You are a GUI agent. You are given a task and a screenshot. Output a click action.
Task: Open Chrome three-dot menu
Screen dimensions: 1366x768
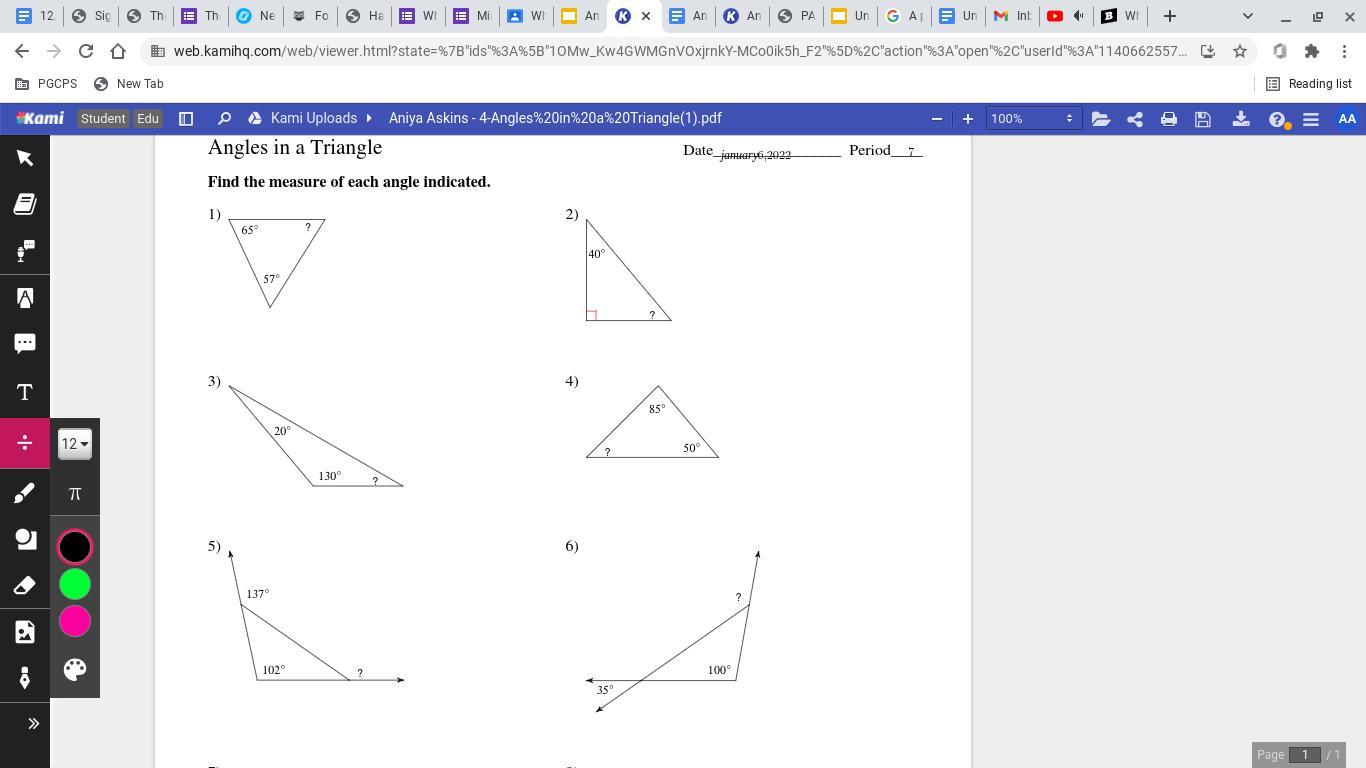pos(1344,51)
